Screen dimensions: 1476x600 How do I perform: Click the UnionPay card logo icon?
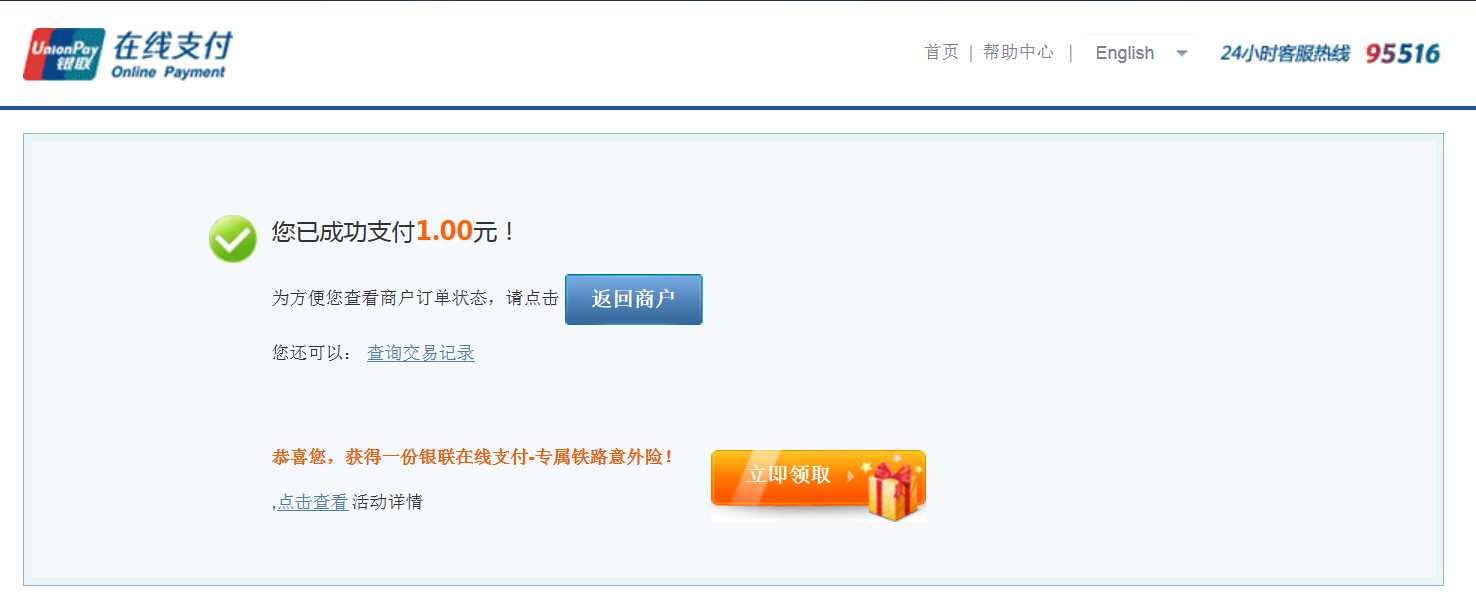click(x=64, y=54)
